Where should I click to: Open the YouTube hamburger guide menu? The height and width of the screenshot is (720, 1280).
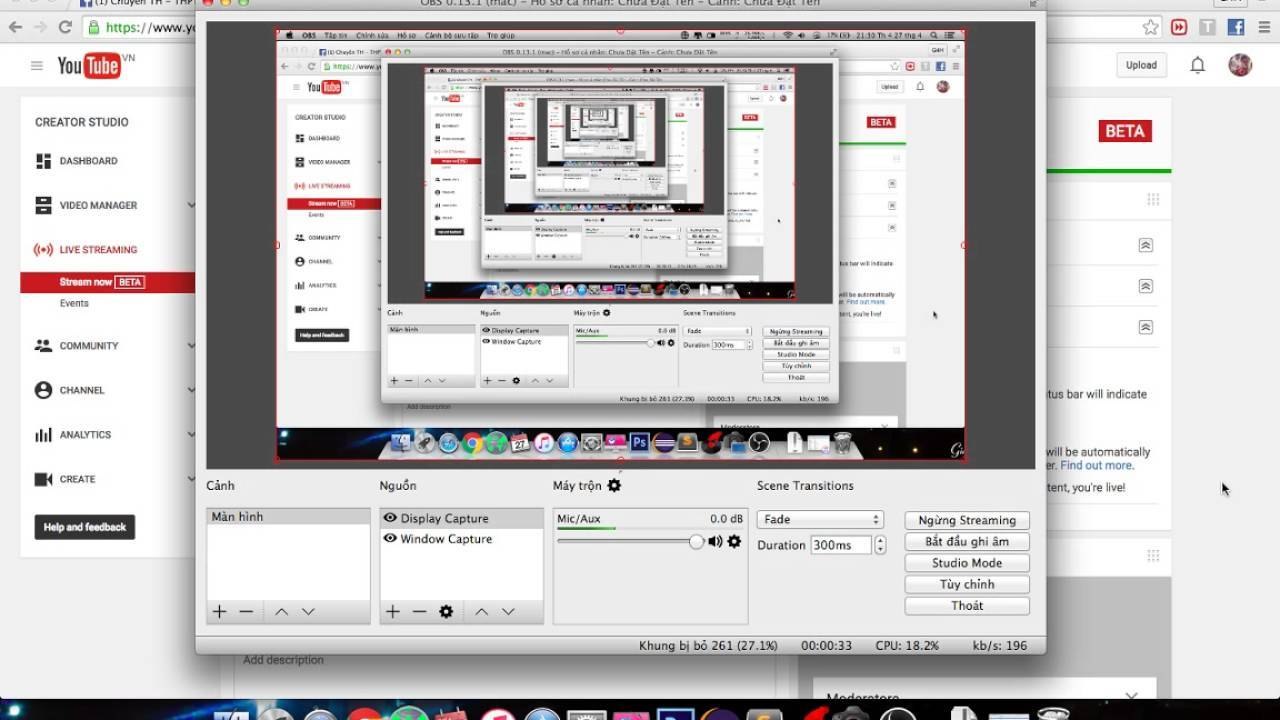coord(37,66)
